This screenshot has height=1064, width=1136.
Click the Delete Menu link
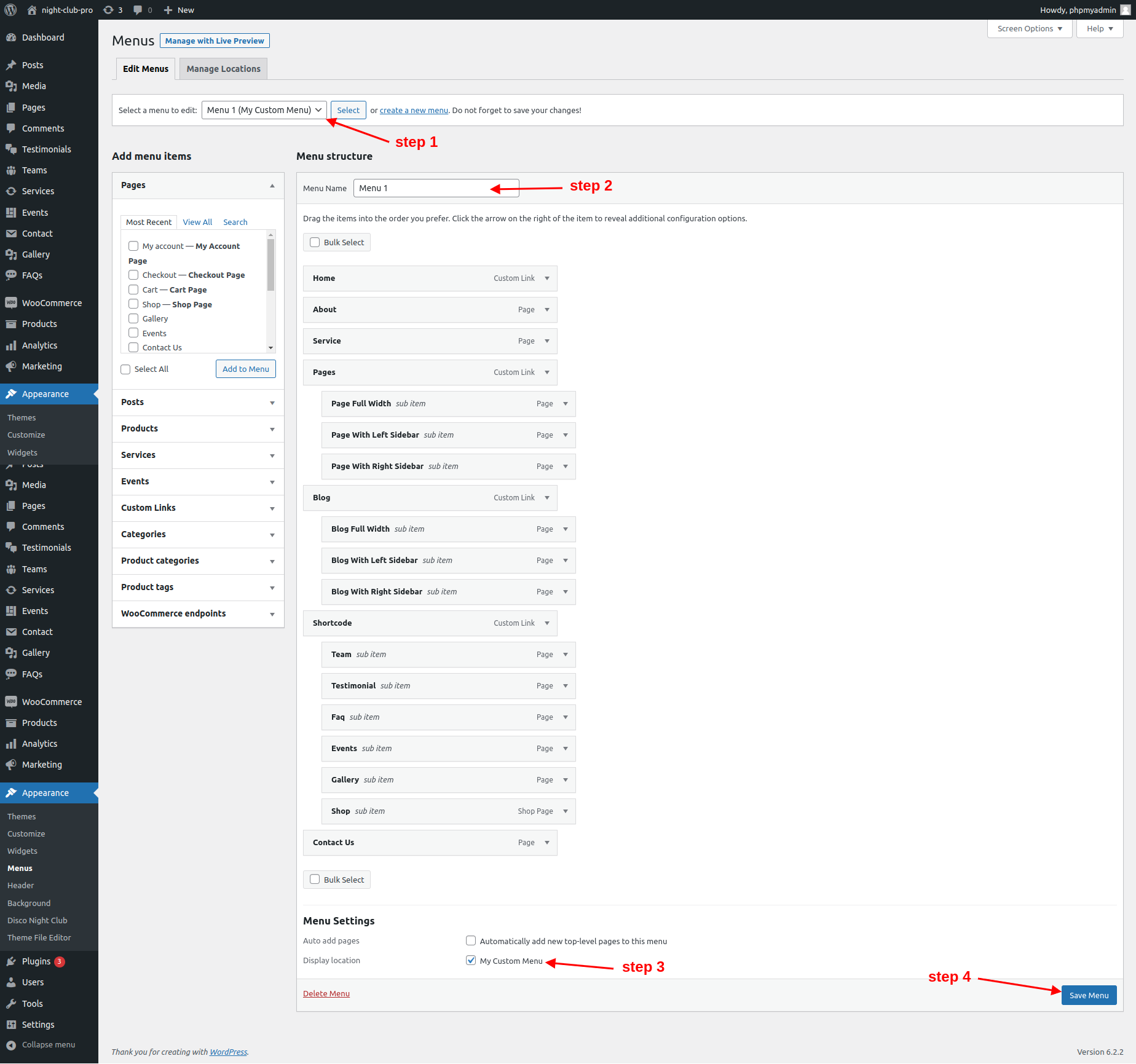[326, 993]
